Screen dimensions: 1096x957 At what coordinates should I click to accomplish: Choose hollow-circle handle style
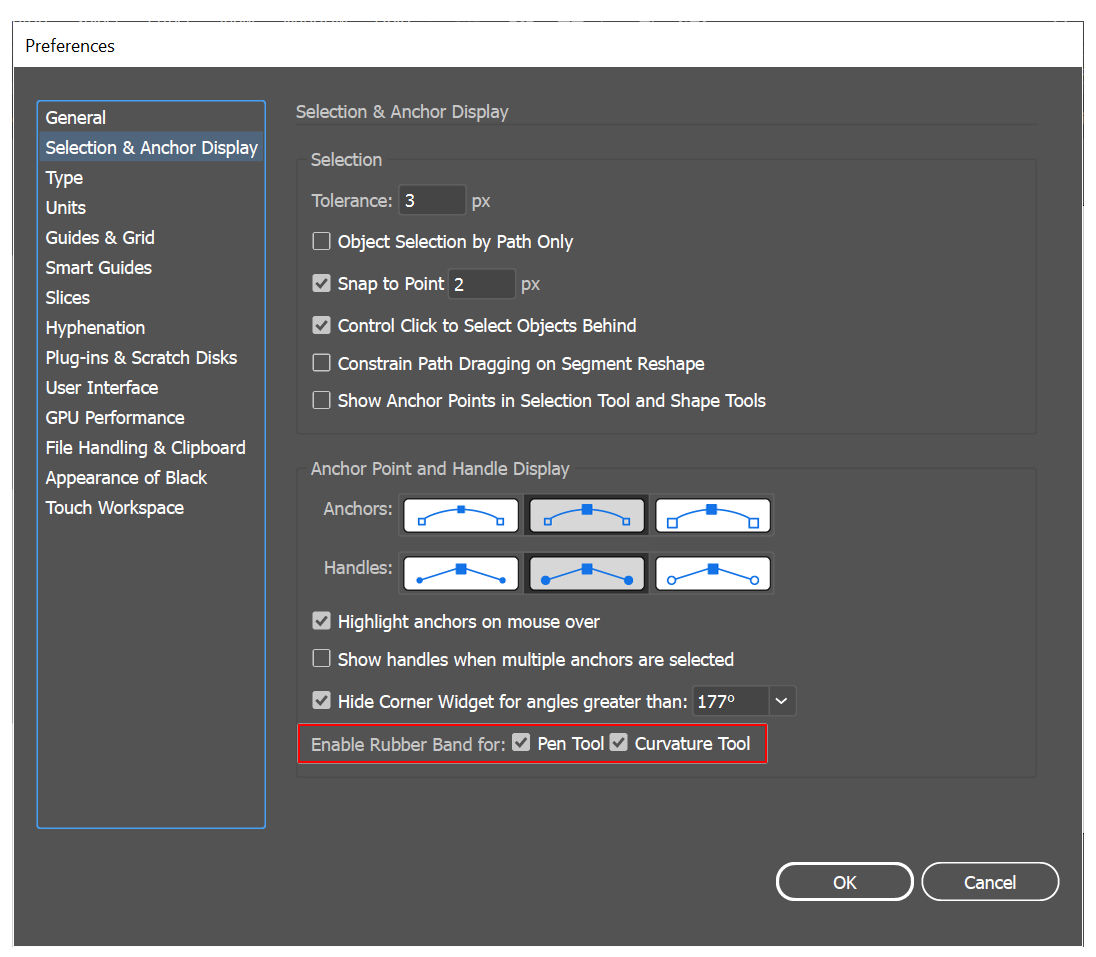[x=712, y=574]
